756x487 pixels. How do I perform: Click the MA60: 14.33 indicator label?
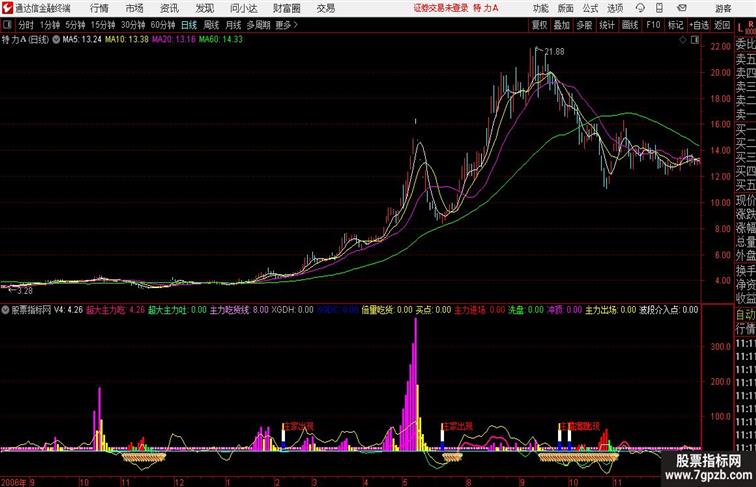pyautogui.click(x=221, y=40)
